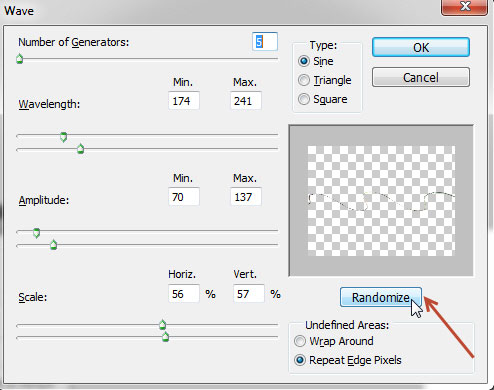494x390 pixels.
Task: Click the Scale Horiz. field showing 56
Action: click(184, 294)
